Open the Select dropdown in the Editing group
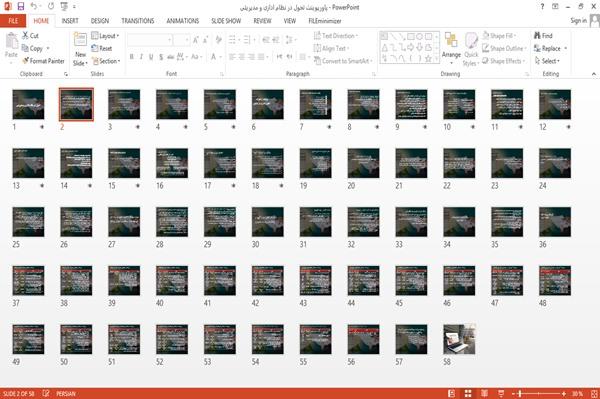This screenshot has width=600, height=399. pyautogui.click(x=547, y=61)
